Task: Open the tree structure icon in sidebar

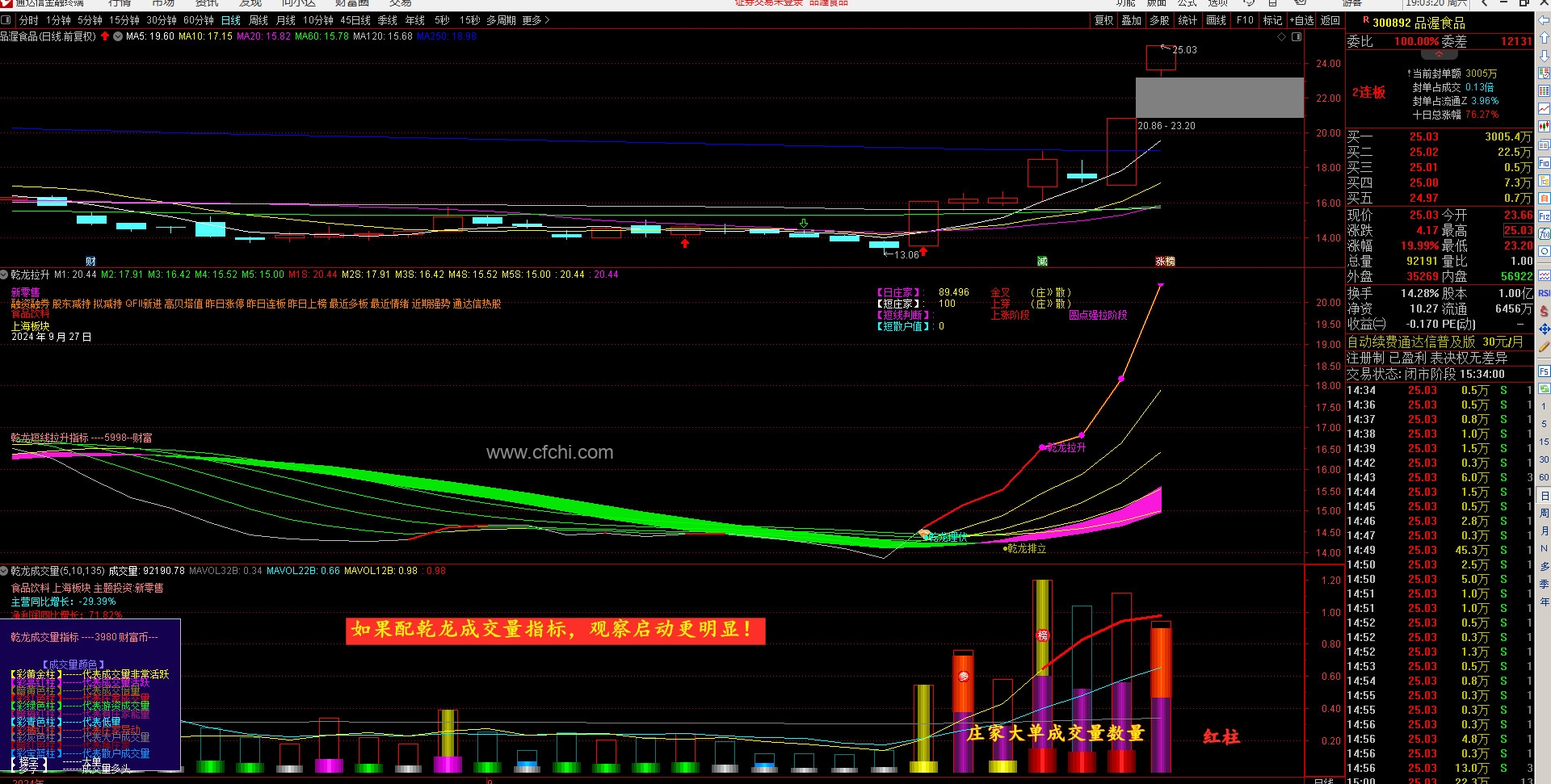Action: 1544,180
